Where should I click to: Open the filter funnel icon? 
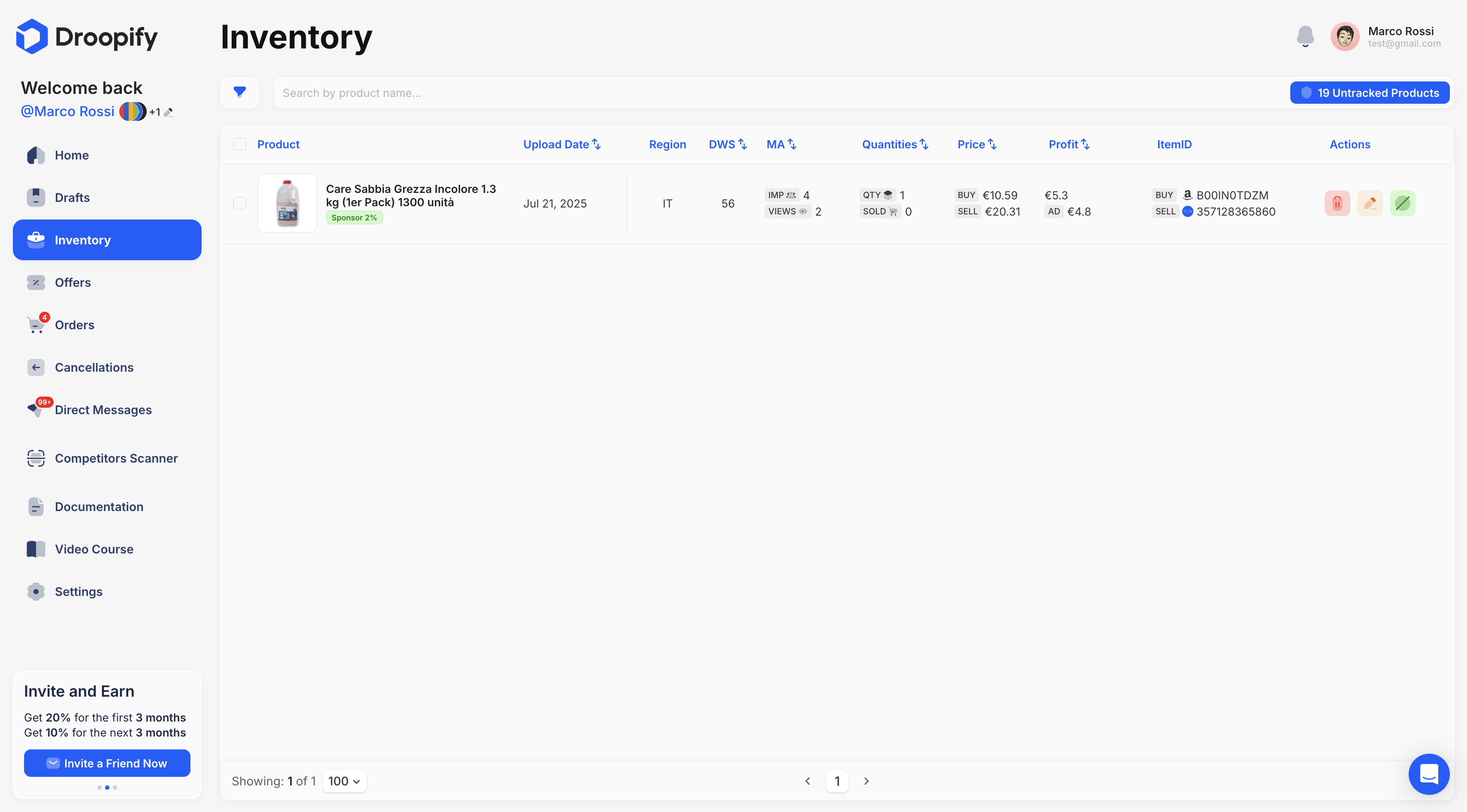(240, 92)
